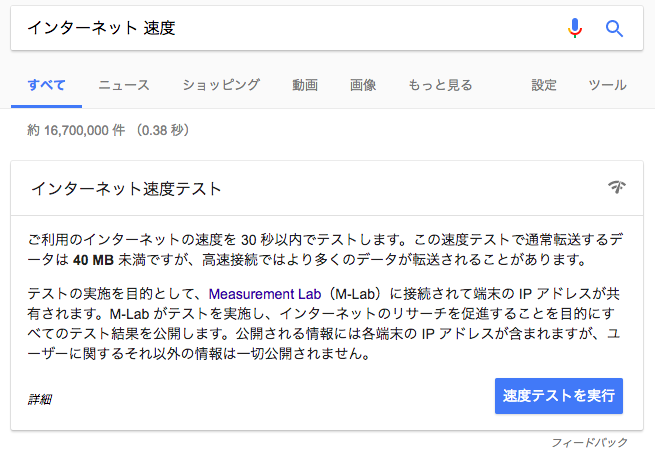
Task: Show the ツール search options
Action: [x=607, y=85]
